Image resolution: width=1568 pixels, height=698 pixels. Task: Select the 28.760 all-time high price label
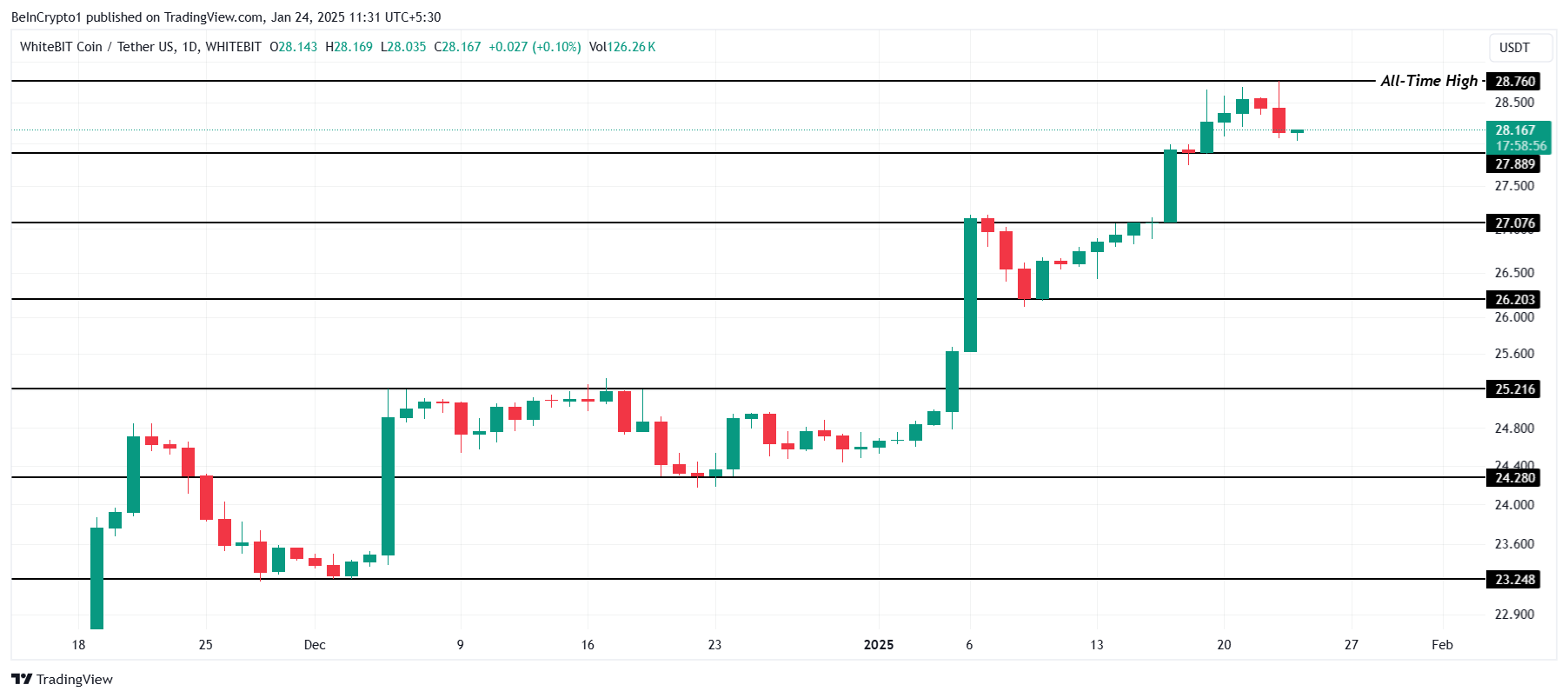[x=1515, y=81]
